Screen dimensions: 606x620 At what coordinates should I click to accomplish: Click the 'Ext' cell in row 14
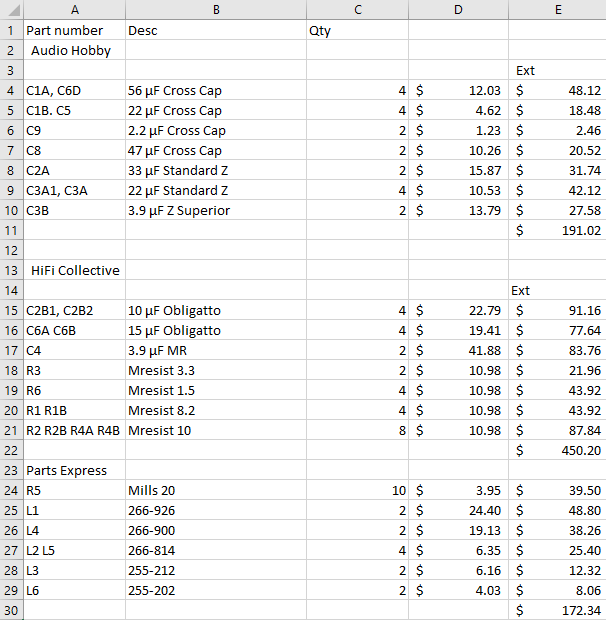click(x=557, y=290)
